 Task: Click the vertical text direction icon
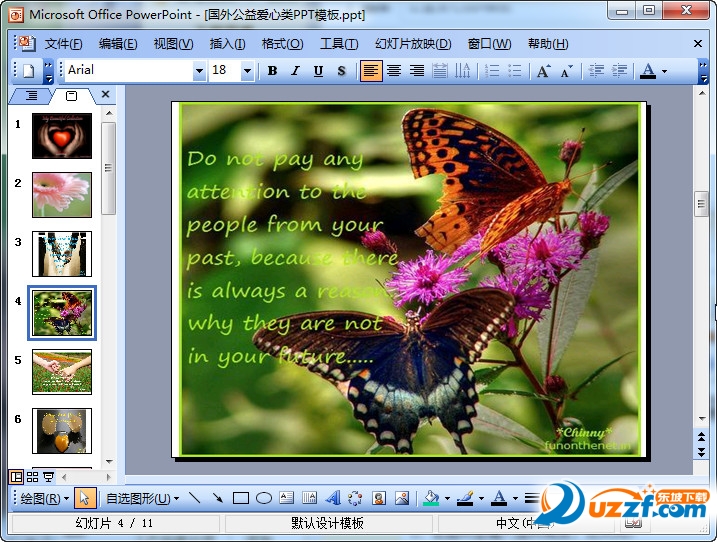point(463,71)
